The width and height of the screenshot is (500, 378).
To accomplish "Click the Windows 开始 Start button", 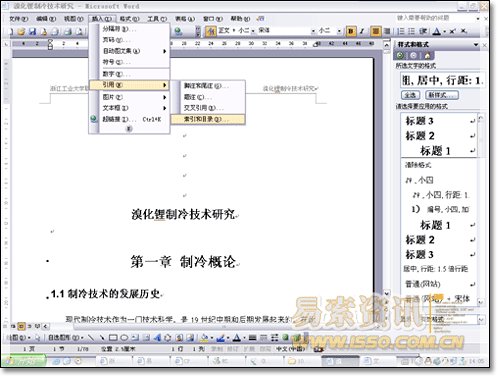I will [23, 361].
